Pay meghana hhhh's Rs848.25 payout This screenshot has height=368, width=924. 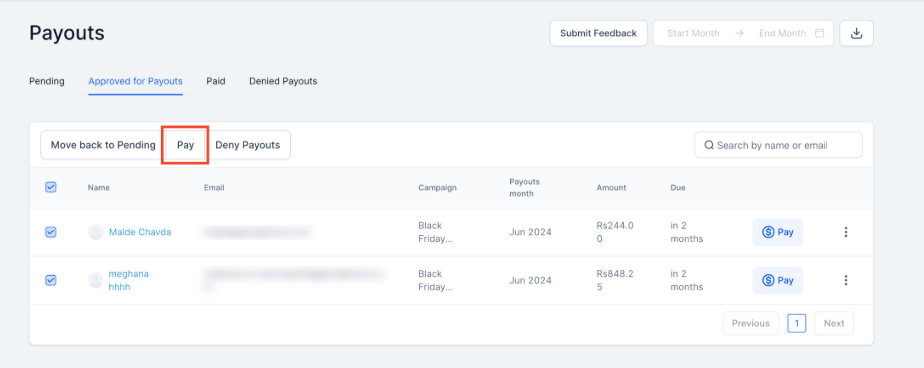point(777,280)
